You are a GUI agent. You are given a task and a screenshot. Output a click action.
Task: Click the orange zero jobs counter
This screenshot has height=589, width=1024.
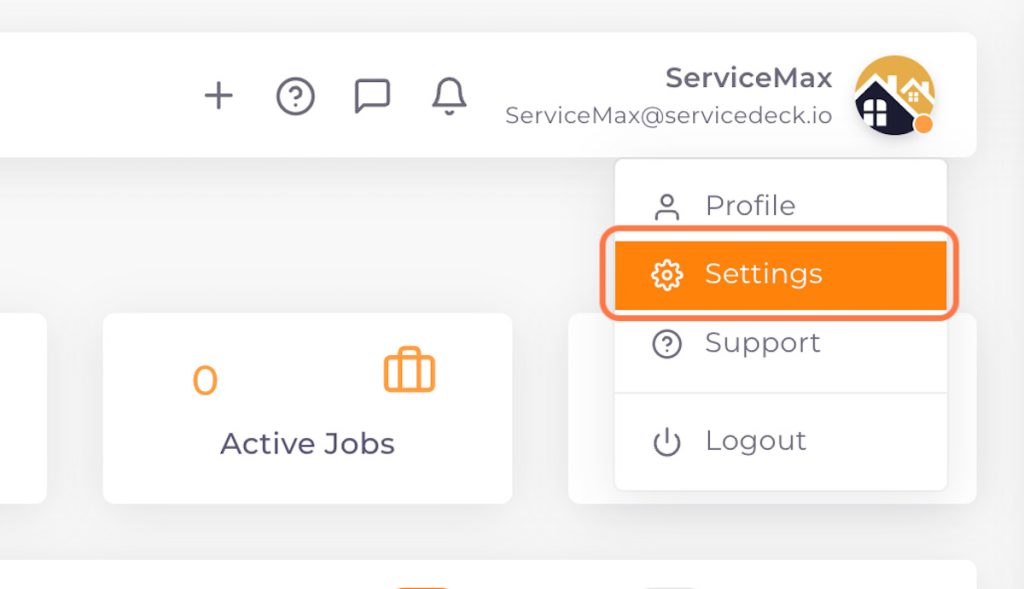point(203,382)
